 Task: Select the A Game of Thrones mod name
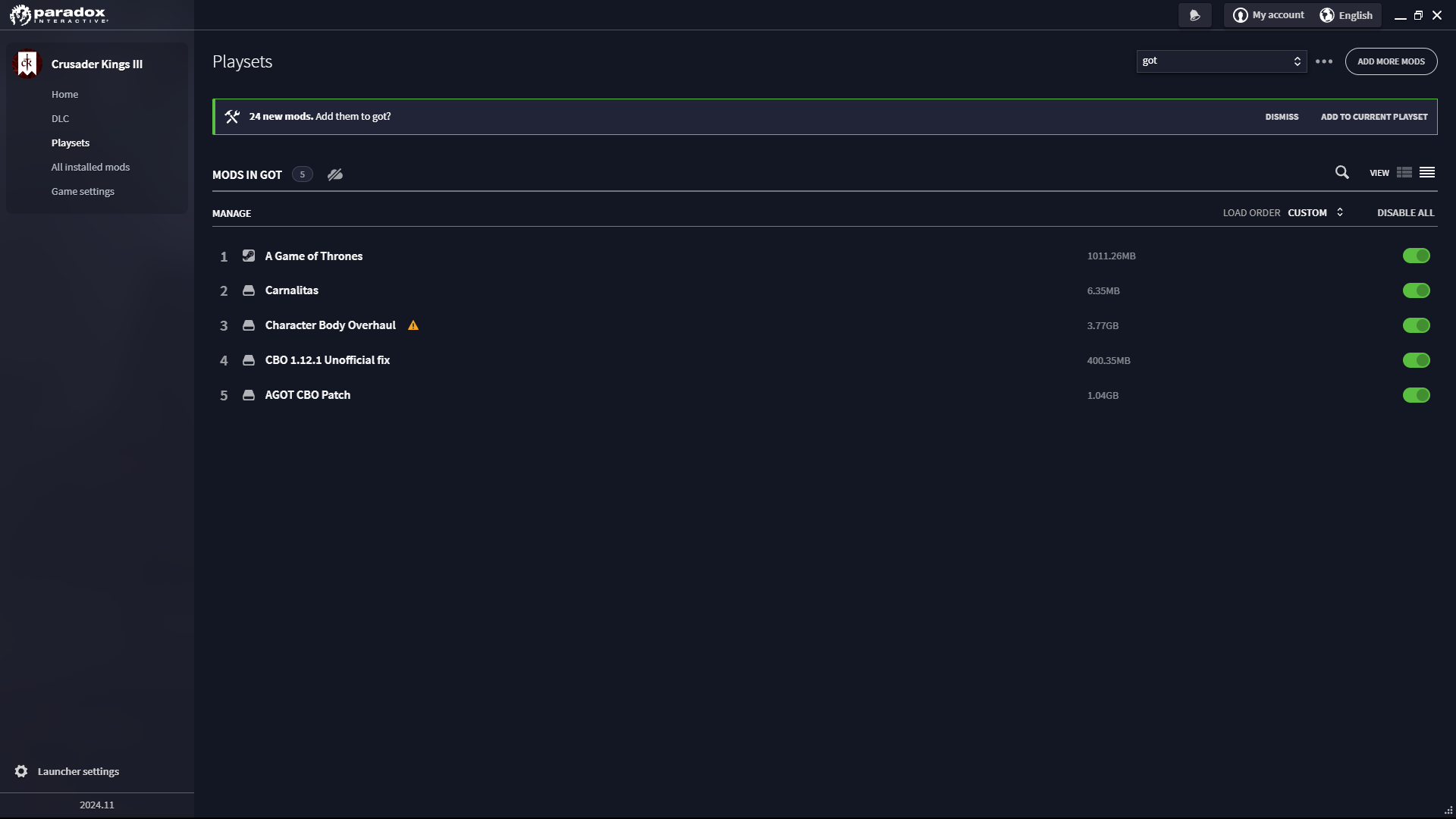click(314, 256)
